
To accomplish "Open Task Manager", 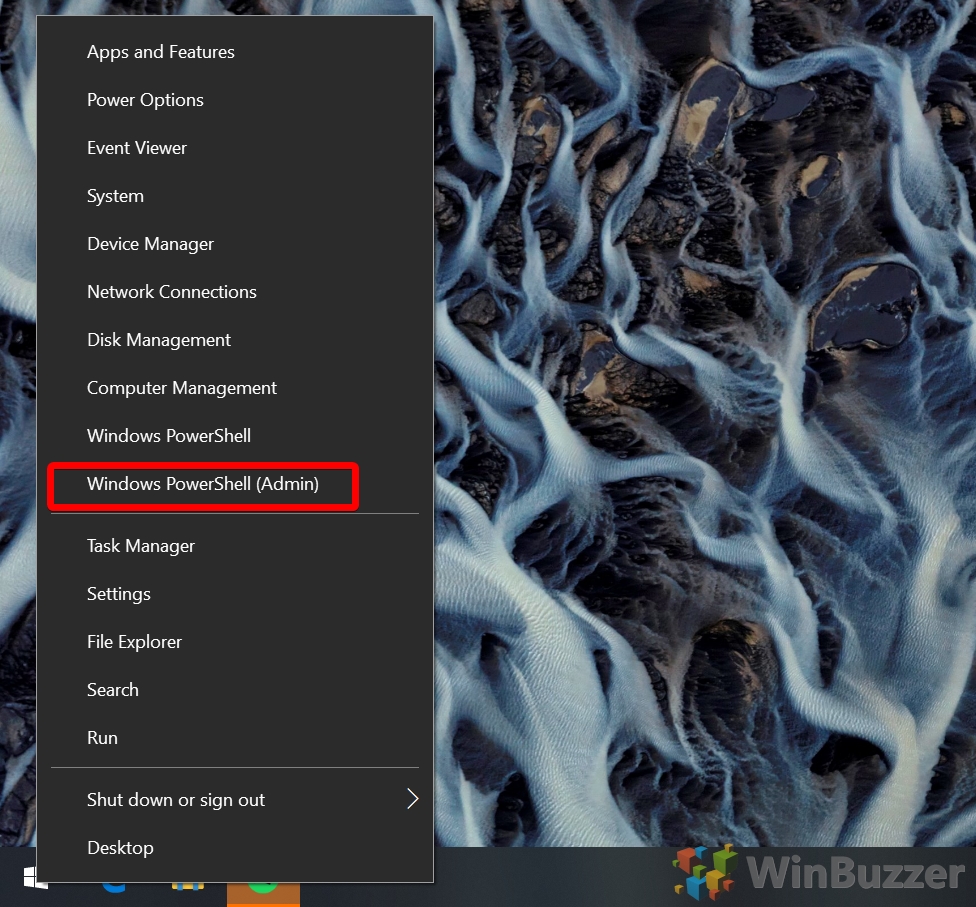I will (235, 545).
